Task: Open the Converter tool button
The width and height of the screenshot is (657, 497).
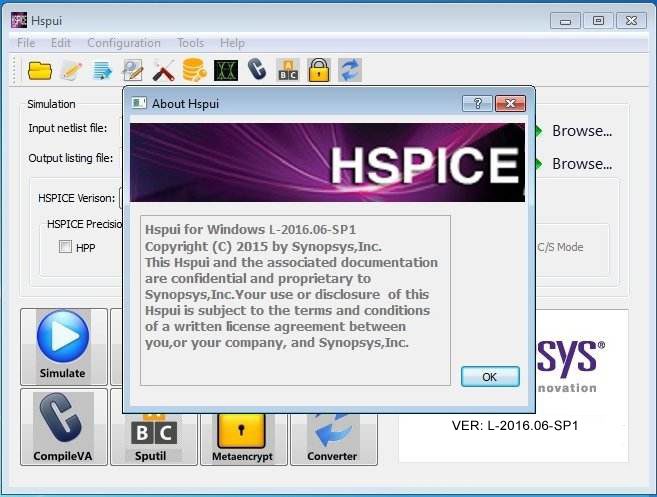Action: pos(334,439)
